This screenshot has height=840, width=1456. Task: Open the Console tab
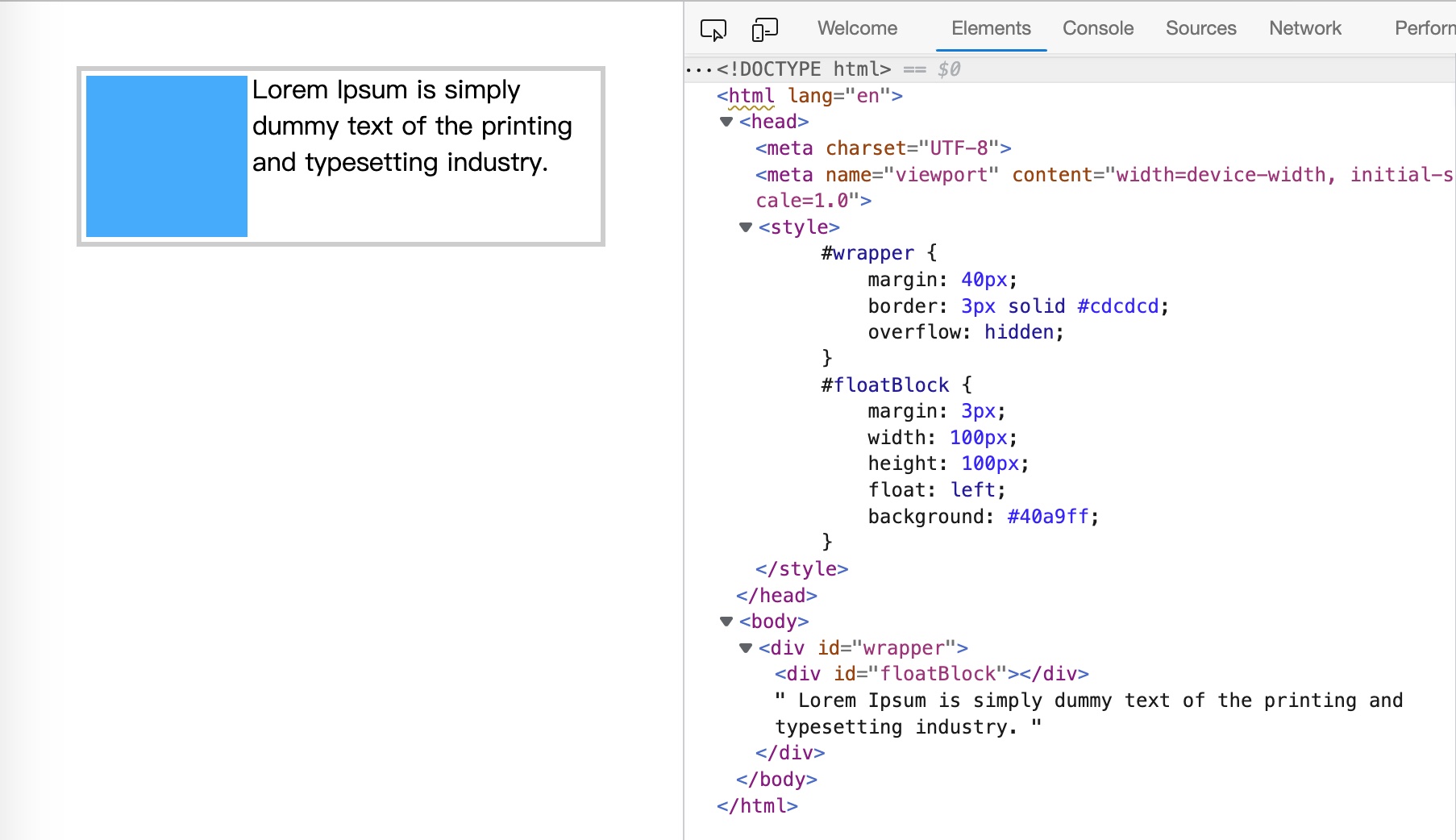pyautogui.click(x=1097, y=28)
